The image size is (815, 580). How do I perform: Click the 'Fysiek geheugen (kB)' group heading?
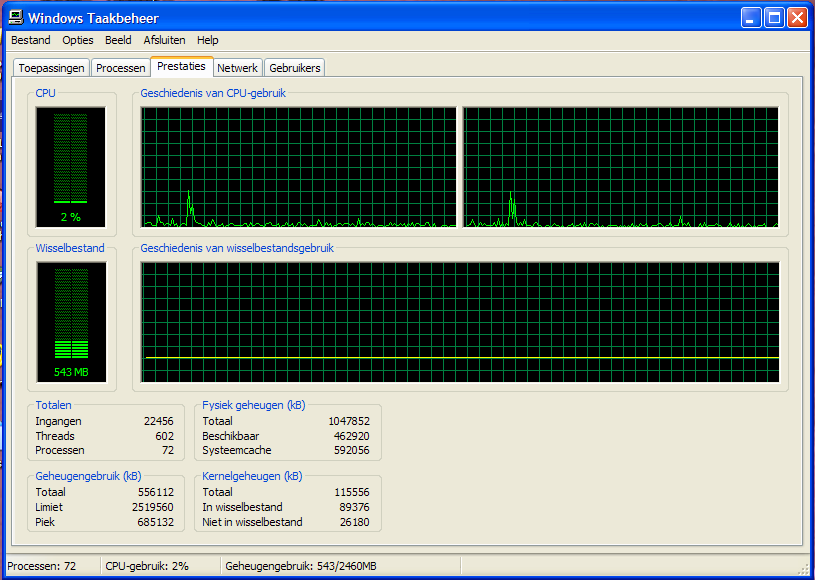[x=254, y=405]
